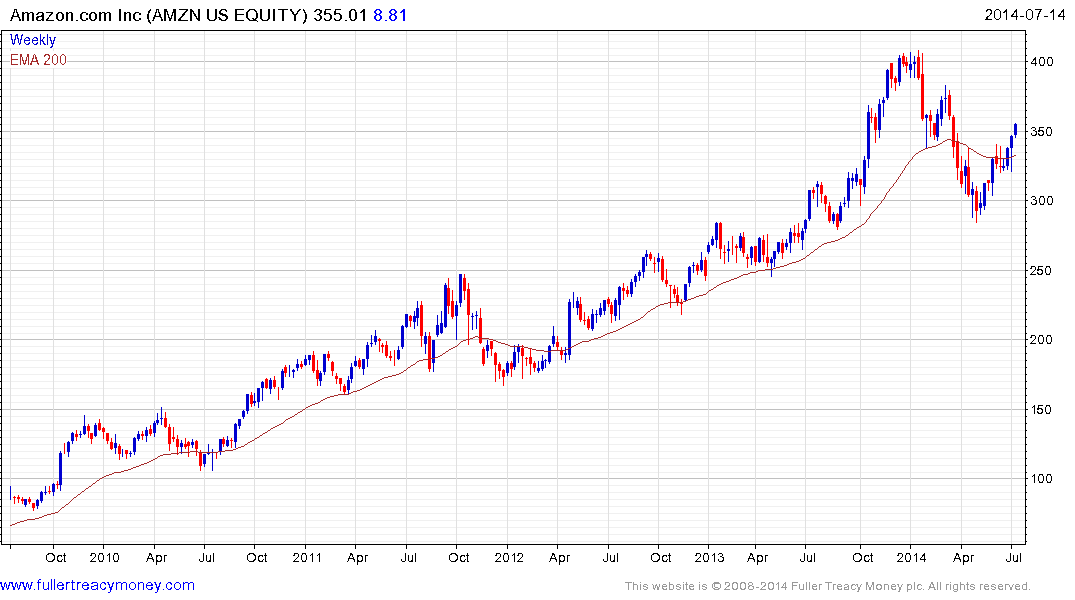Viewport: 1075px width, 600px height.
Task: Click the 400 price axis label
Action: (1042, 62)
